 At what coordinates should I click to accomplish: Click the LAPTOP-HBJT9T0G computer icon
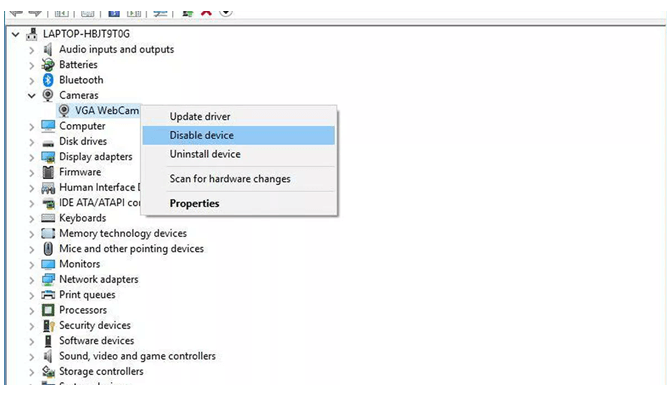click(x=31, y=34)
